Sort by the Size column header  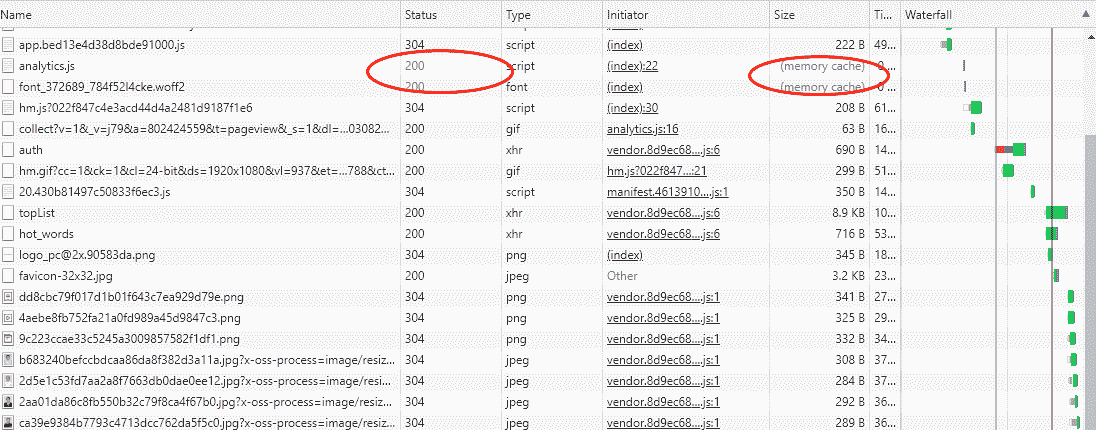point(821,14)
